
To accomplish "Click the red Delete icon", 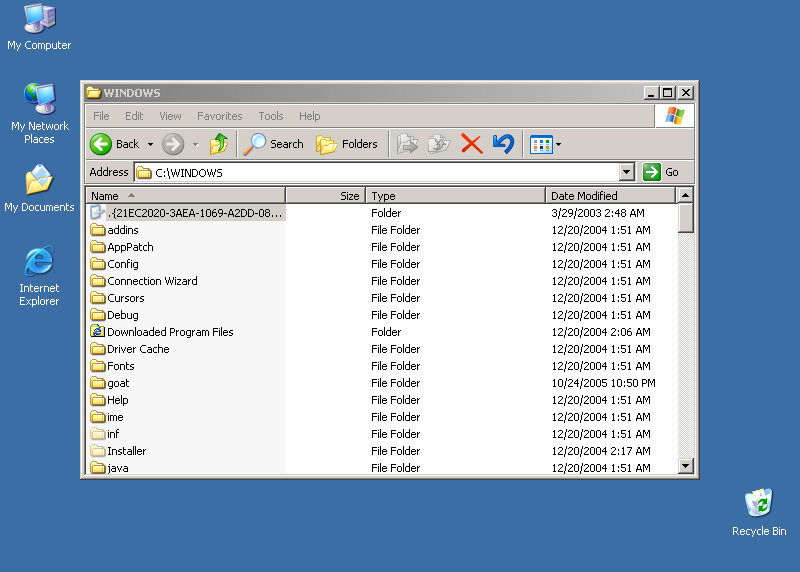I will click(471, 144).
